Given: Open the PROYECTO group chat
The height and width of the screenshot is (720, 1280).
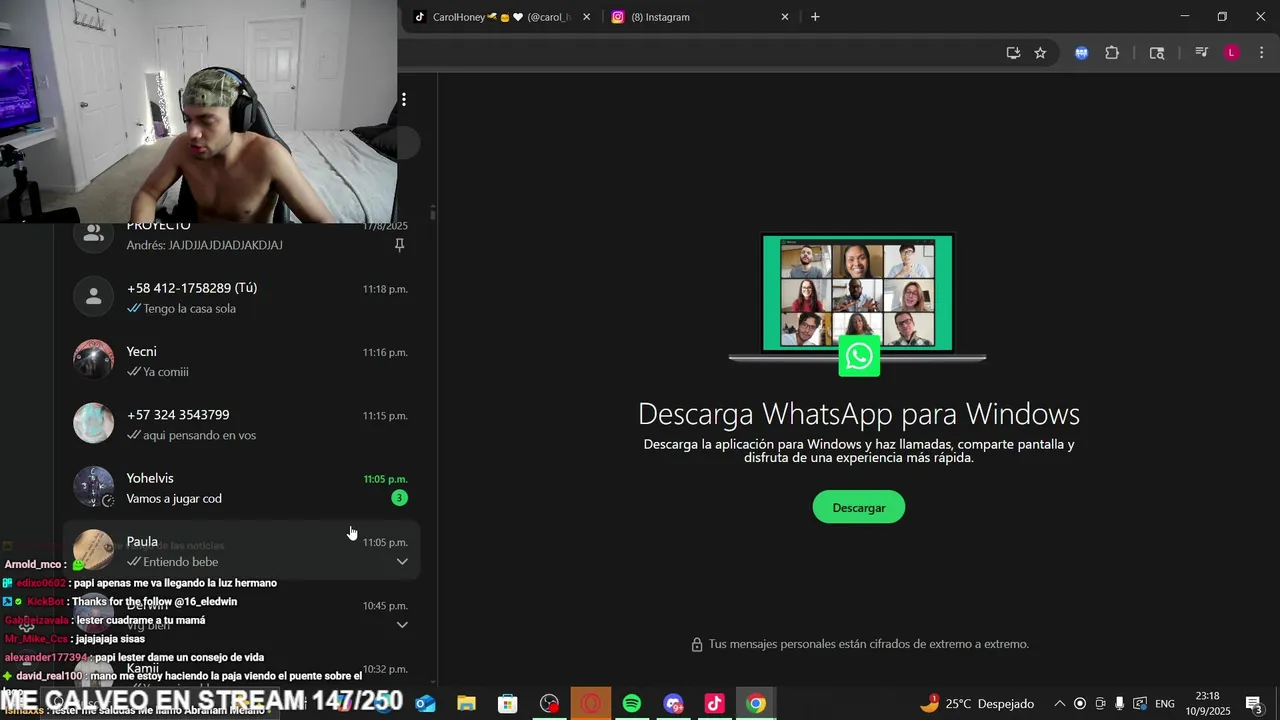Looking at the screenshot, I should (240, 237).
